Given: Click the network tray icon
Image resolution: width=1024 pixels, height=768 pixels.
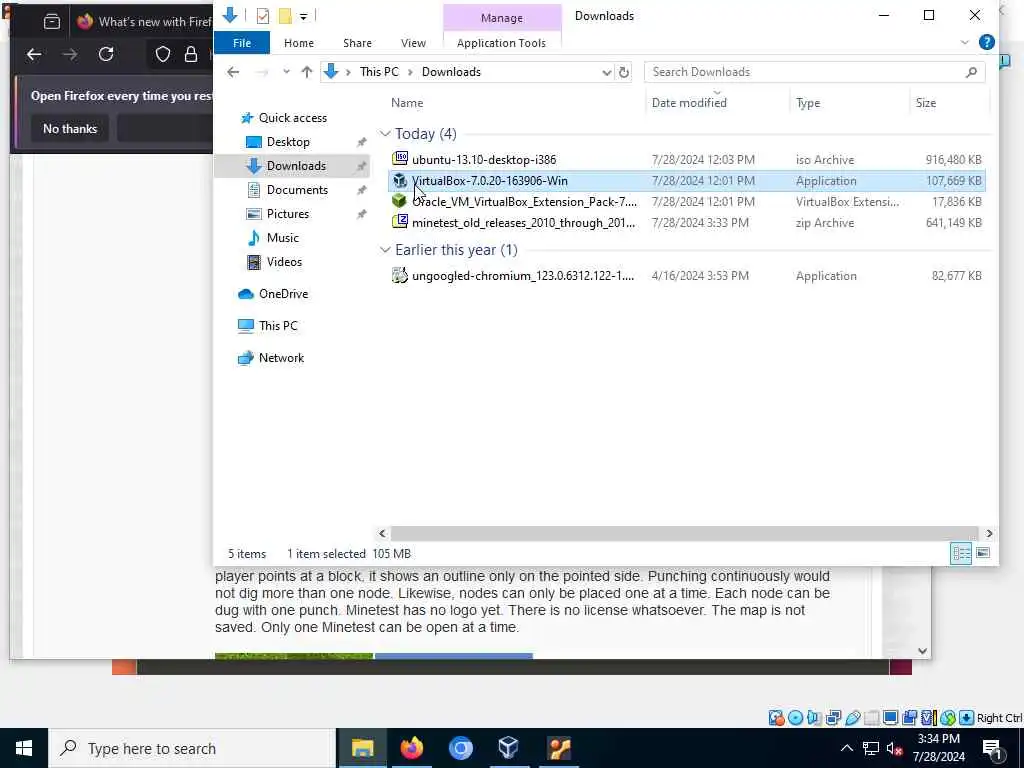Looking at the screenshot, I should coord(871,748).
